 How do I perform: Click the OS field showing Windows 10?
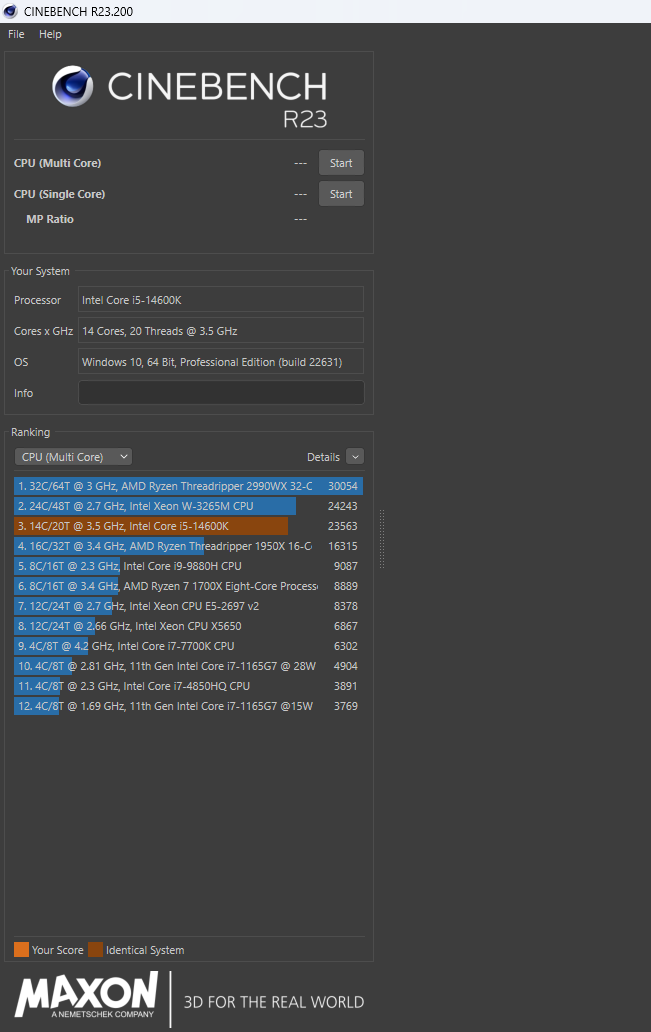(x=221, y=362)
